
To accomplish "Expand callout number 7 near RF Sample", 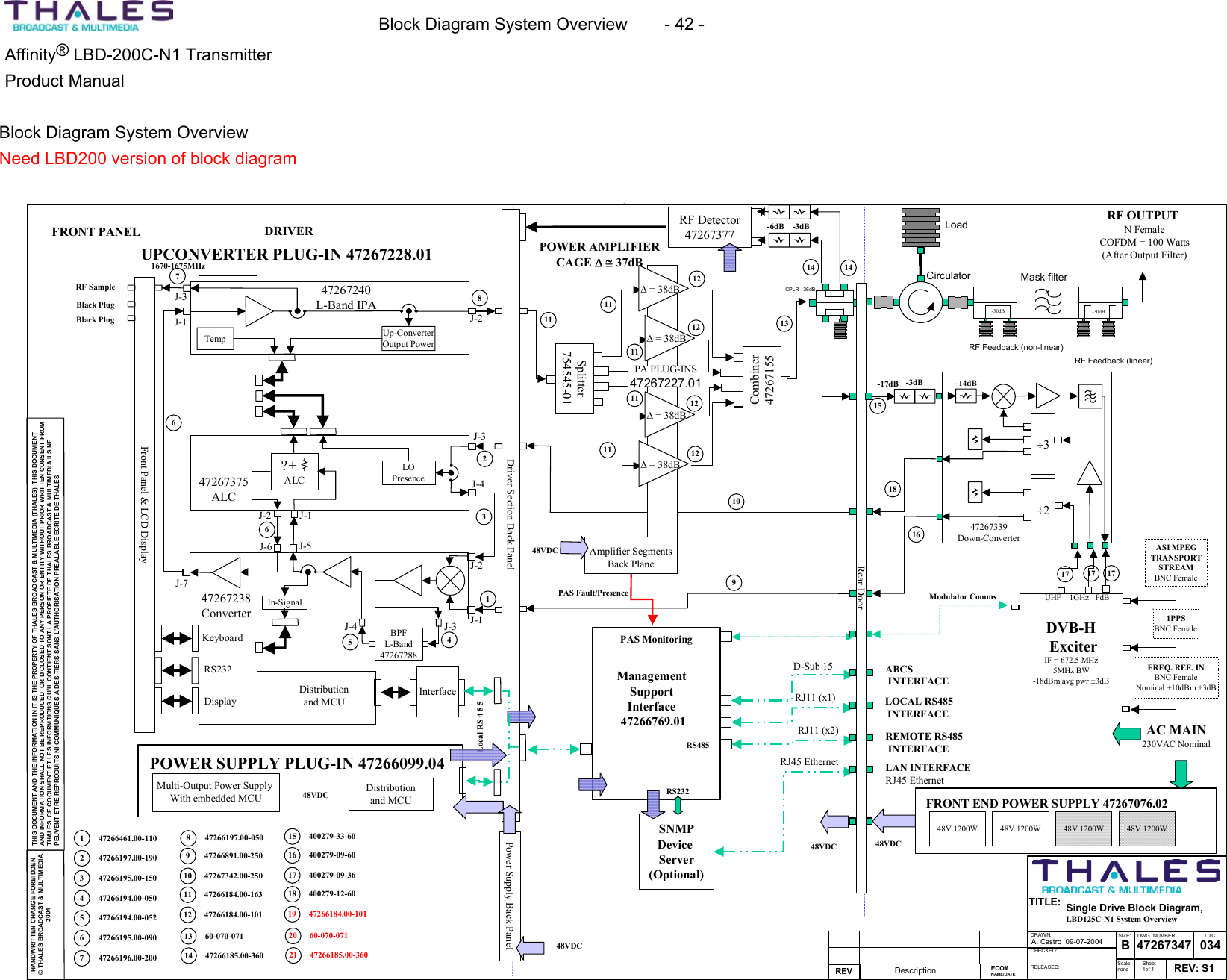I will point(176,277).
